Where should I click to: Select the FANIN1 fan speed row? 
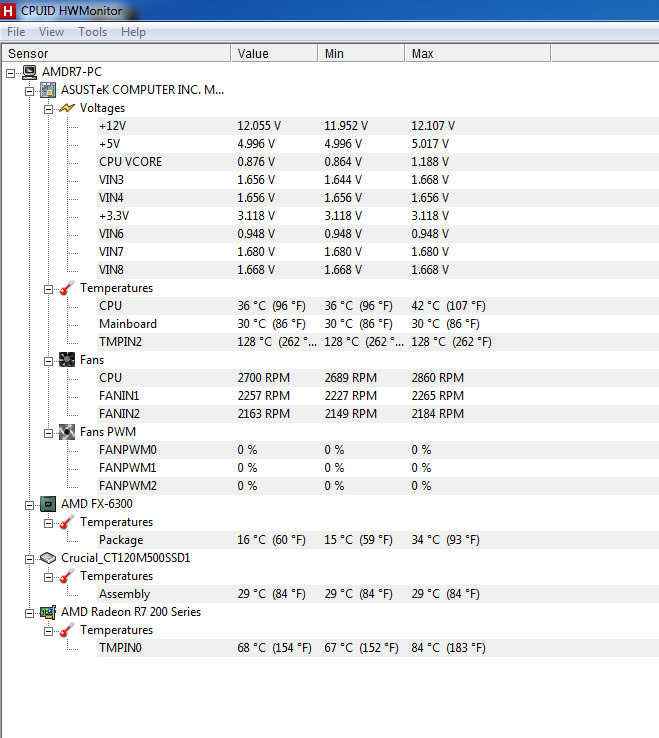118,396
